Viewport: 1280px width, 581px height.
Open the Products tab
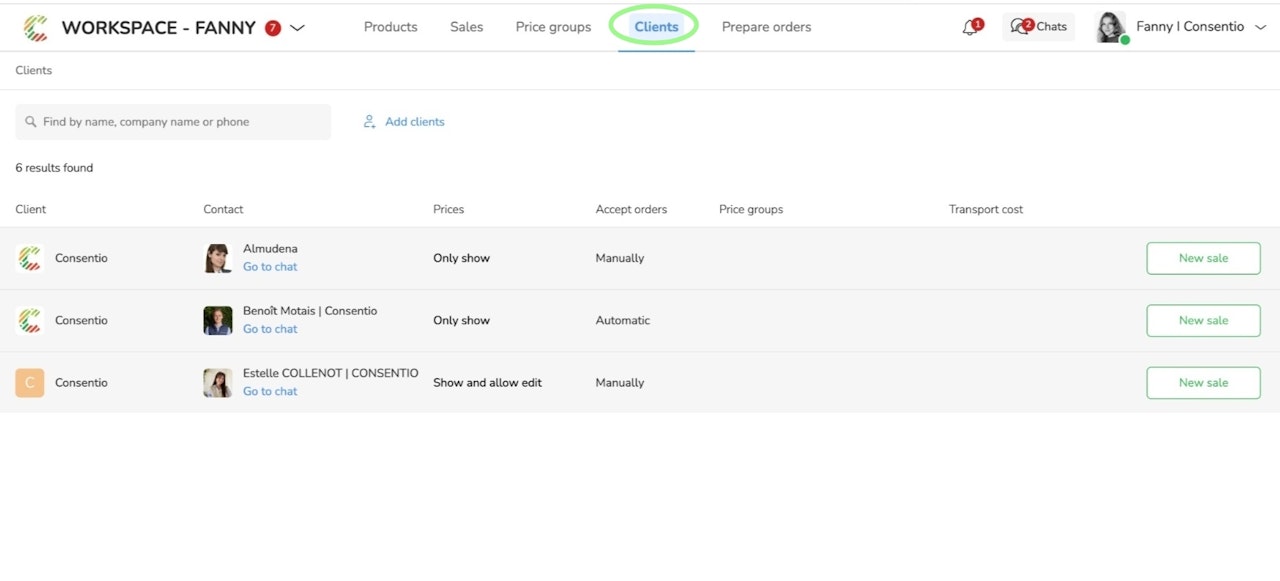[391, 27]
